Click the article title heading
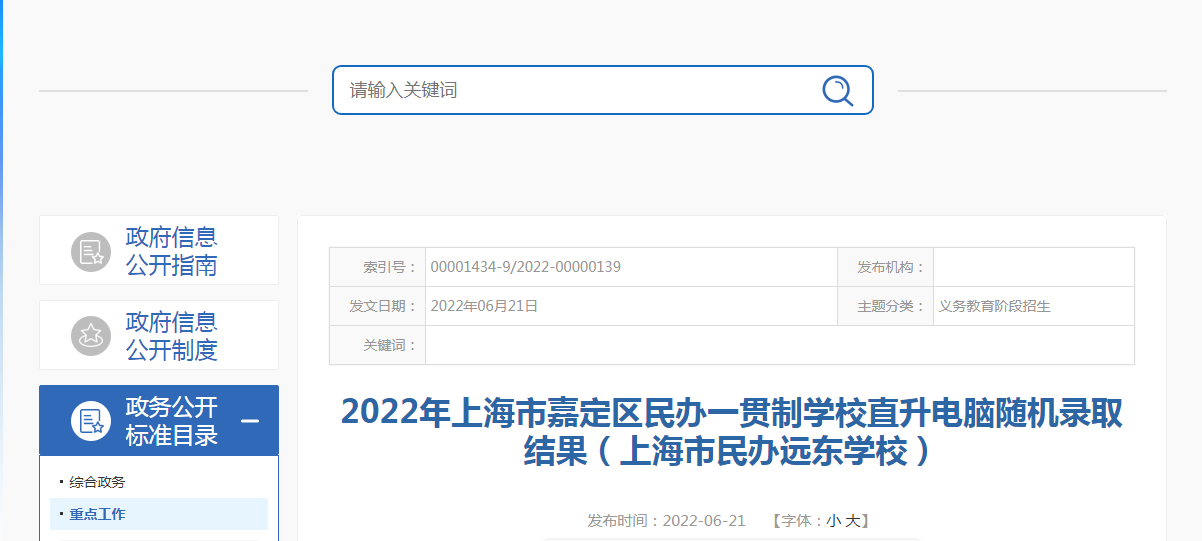 point(732,432)
